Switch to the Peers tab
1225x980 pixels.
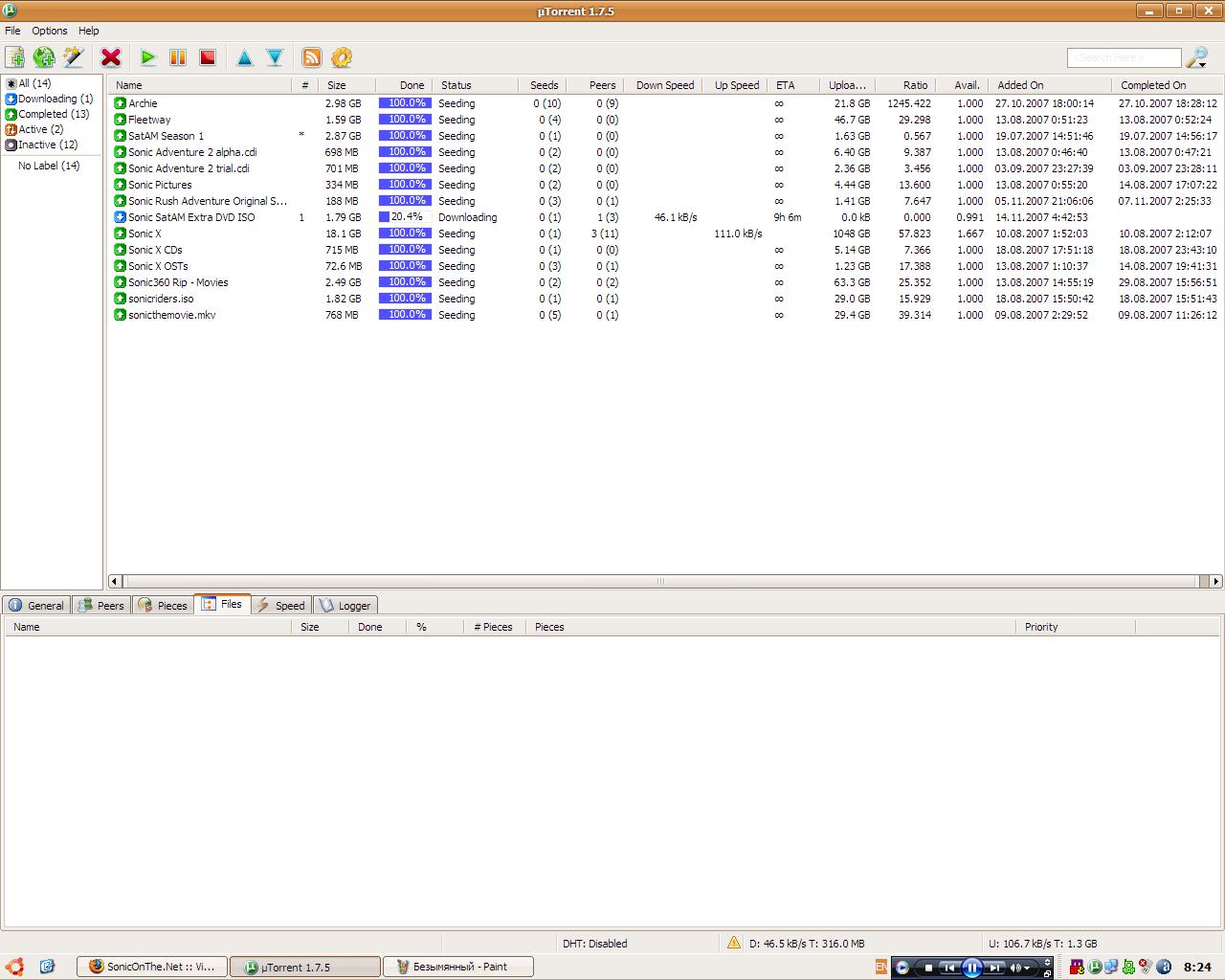click(x=101, y=605)
